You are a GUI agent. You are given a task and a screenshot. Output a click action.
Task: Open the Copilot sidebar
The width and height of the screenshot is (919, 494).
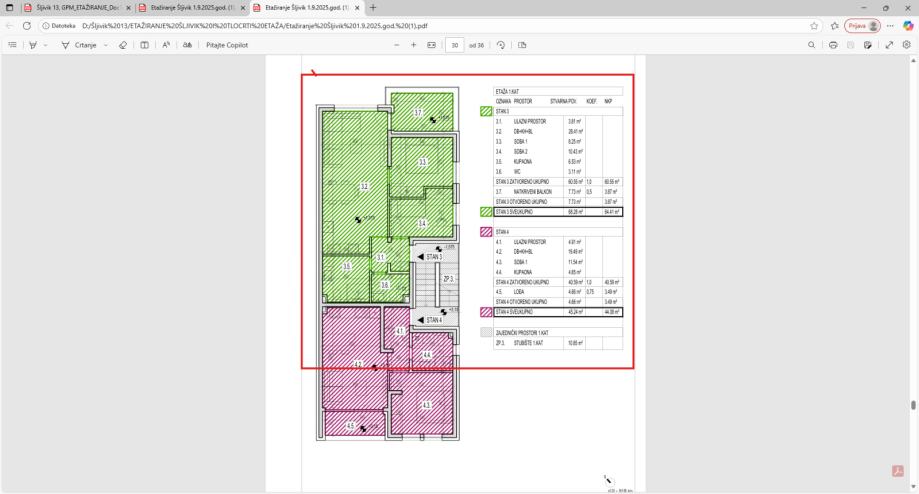point(908,26)
